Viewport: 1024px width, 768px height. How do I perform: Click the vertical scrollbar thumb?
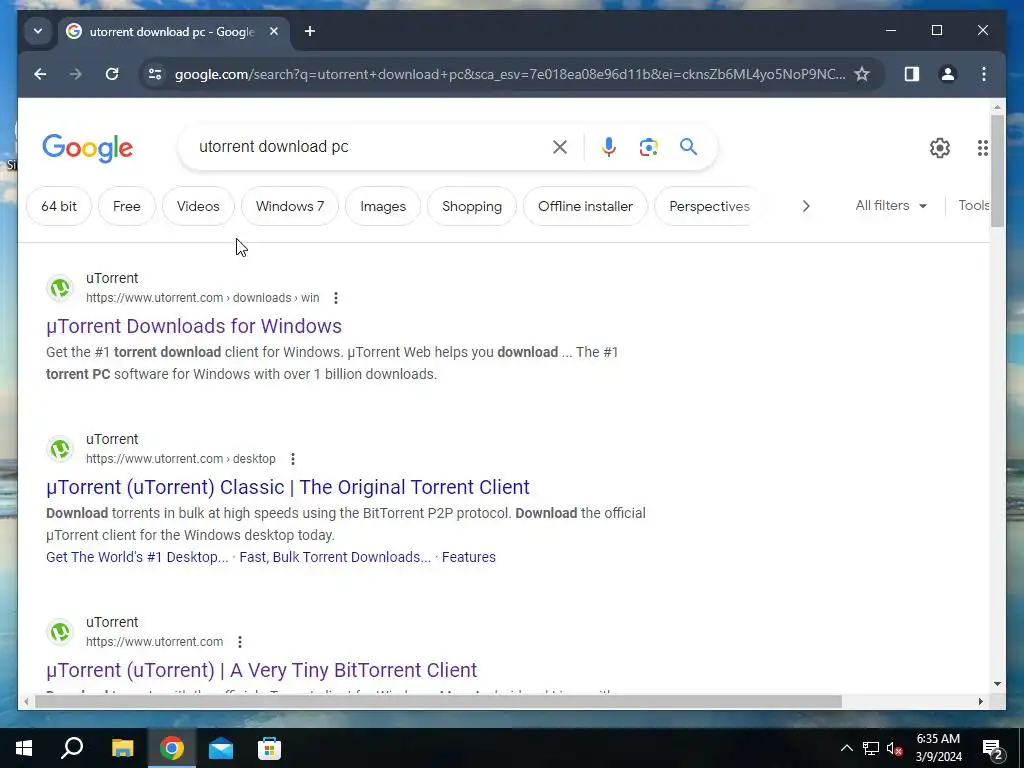point(997,170)
